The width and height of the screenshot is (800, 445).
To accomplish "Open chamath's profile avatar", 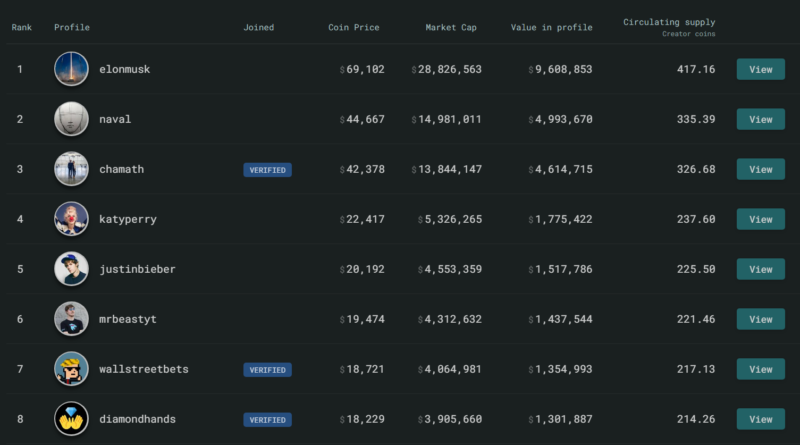I will (71, 169).
